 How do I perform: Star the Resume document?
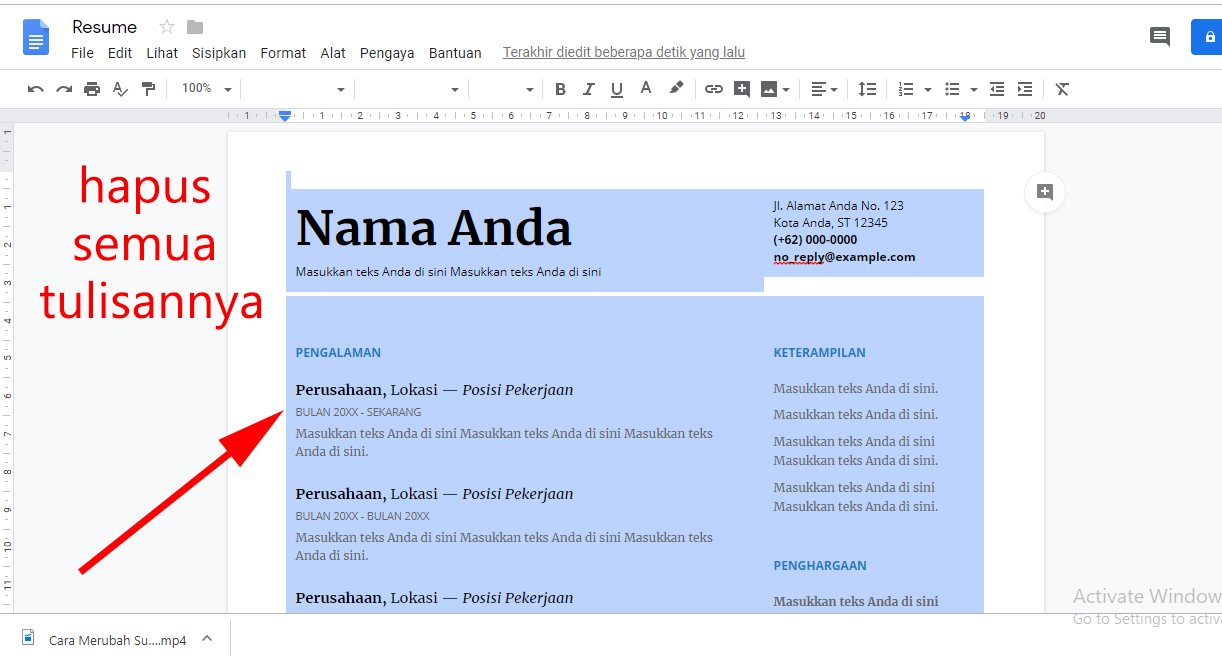[x=166, y=27]
